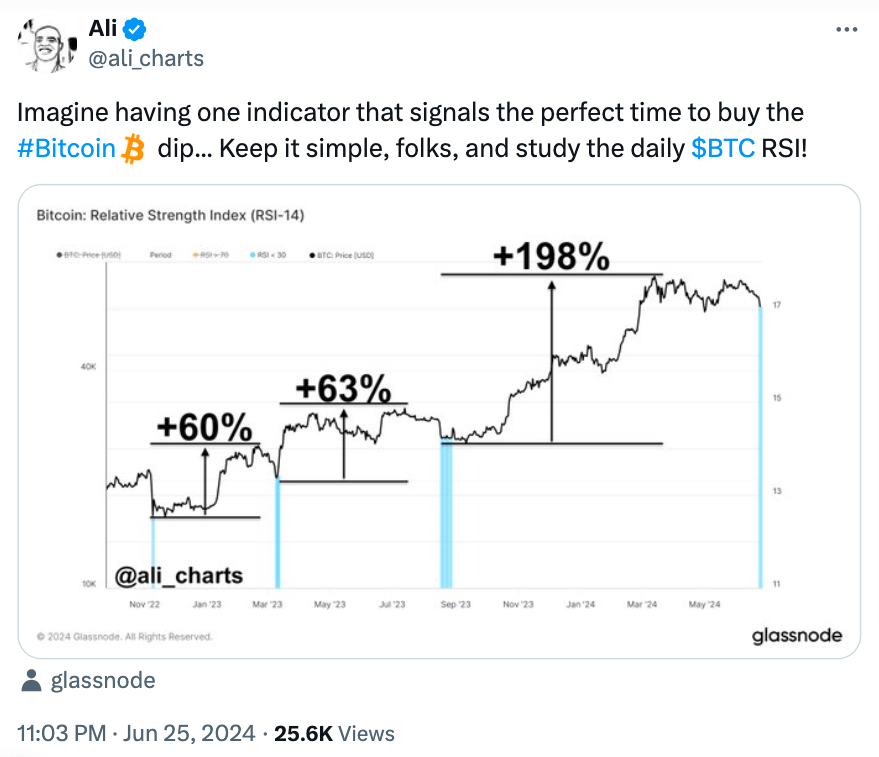This screenshot has width=879, height=757.
Task: Click Ali's profile avatar picture
Action: (47, 46)
